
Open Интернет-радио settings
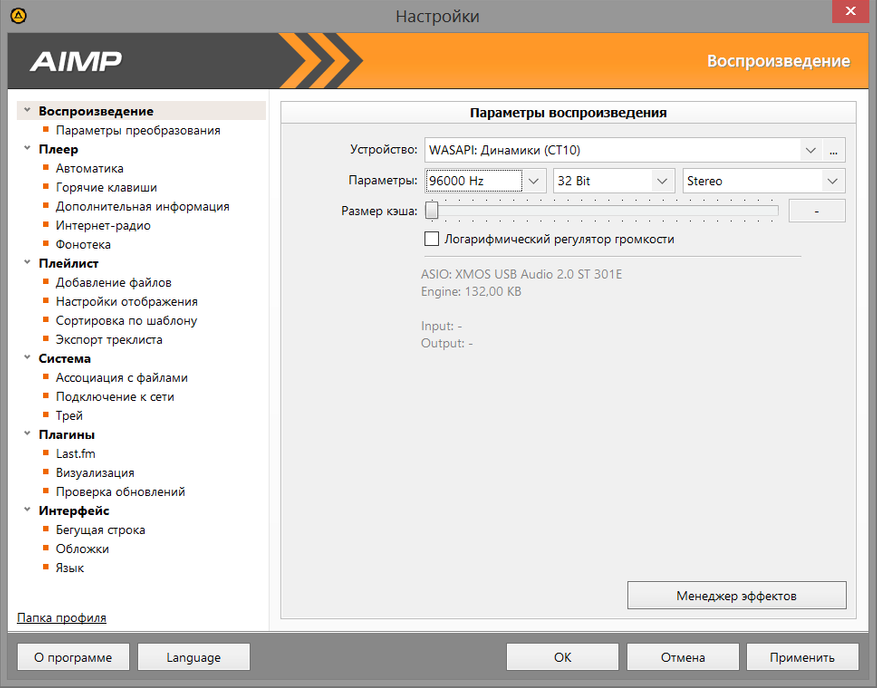(x=103, y=225)
